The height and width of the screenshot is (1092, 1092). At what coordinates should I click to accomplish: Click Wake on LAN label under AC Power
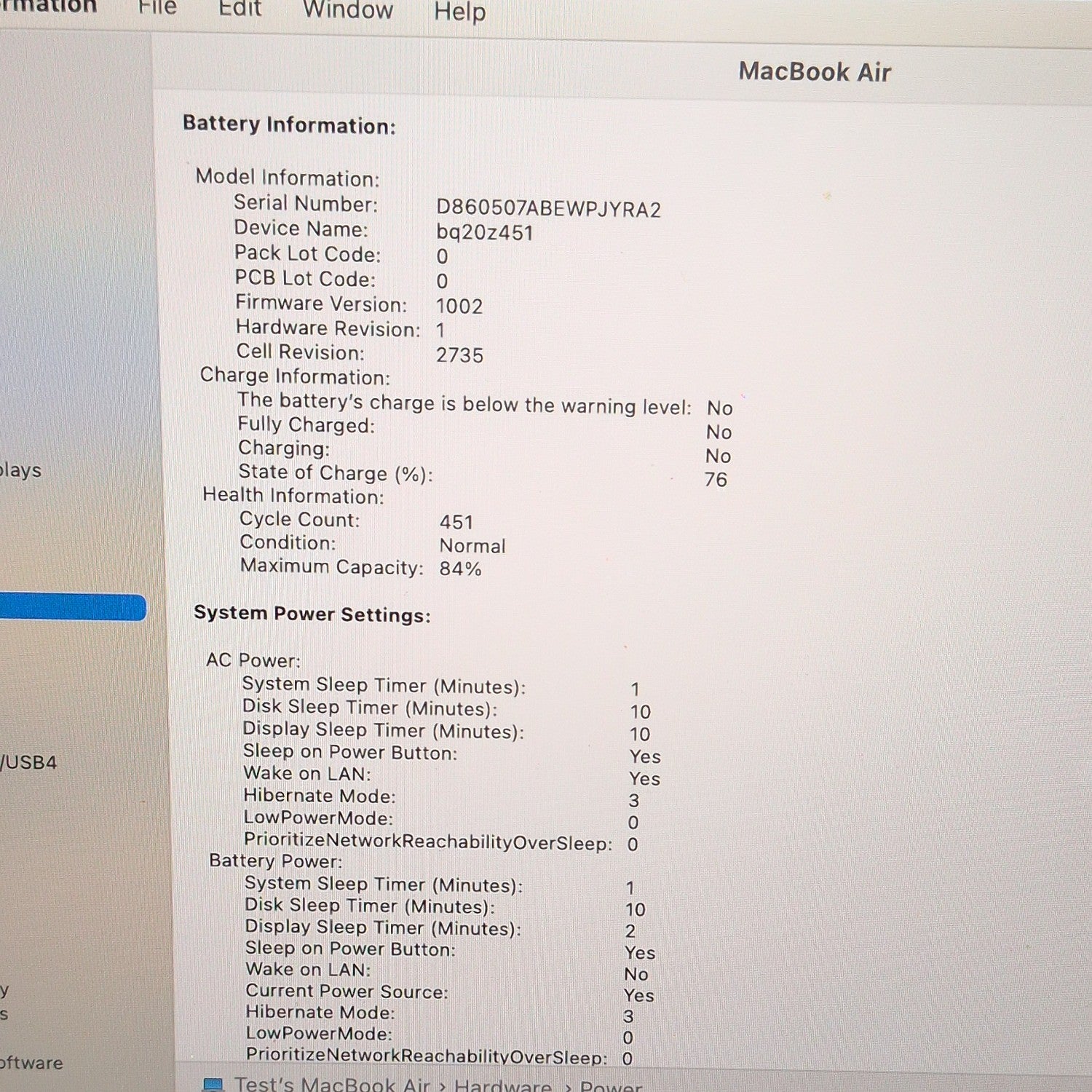click(307, 773)
